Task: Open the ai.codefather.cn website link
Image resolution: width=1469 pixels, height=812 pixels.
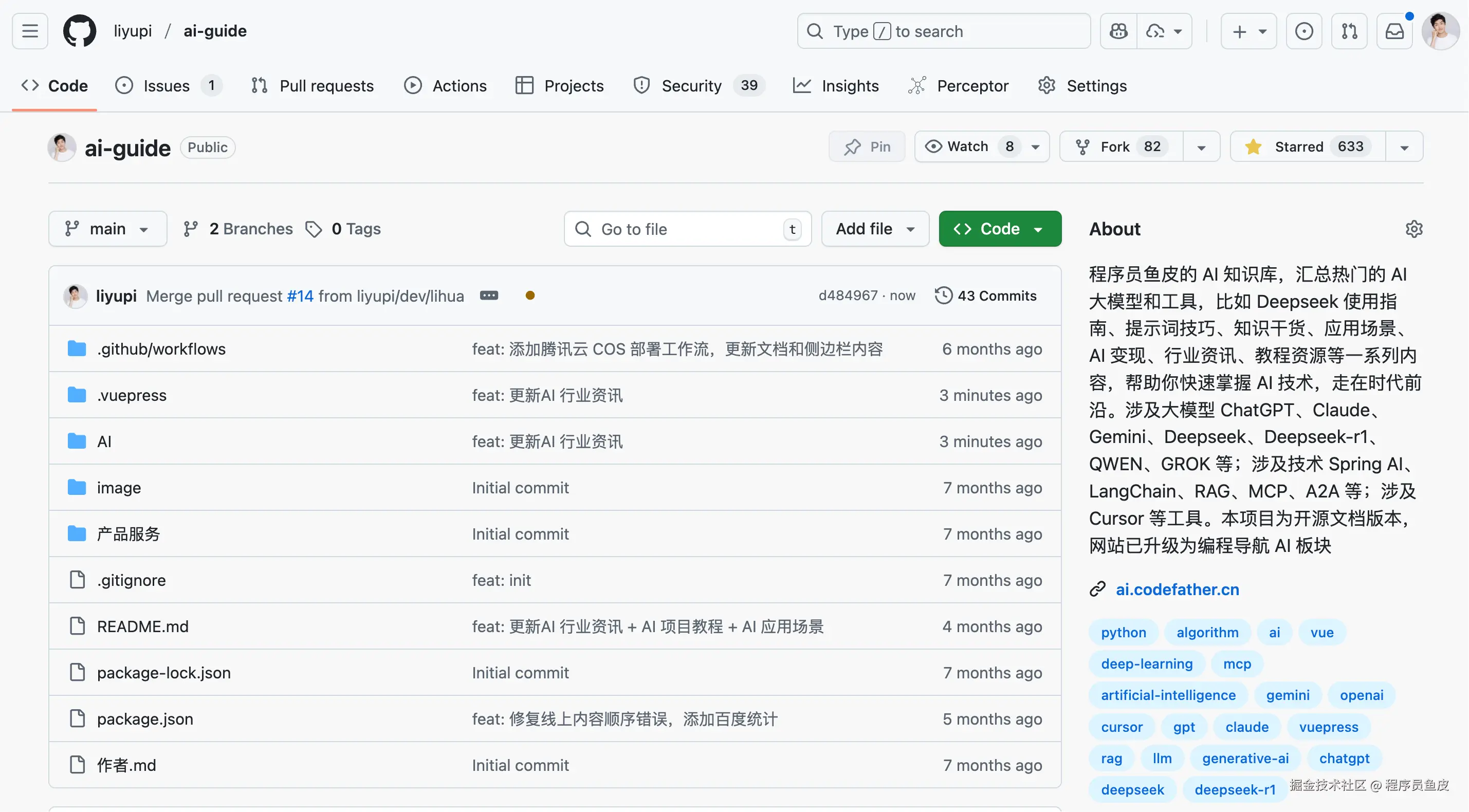Action: [x=1177, y=589]
